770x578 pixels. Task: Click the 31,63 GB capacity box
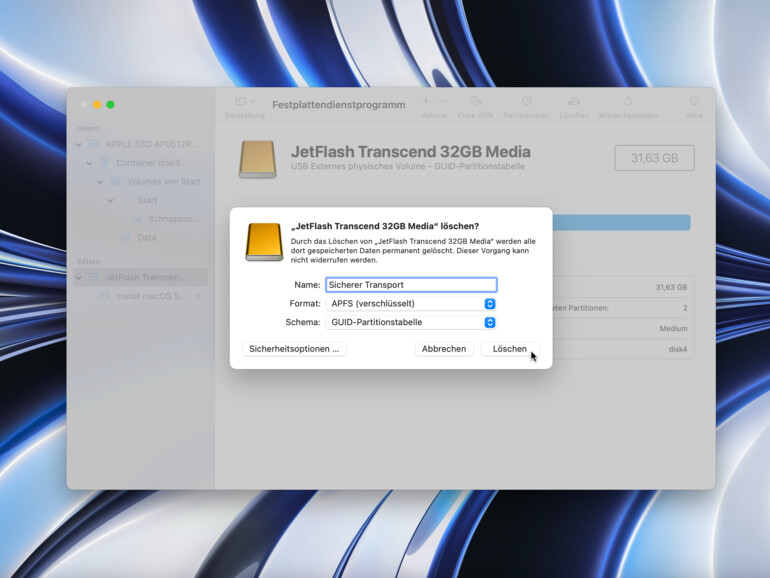[654, 158]
